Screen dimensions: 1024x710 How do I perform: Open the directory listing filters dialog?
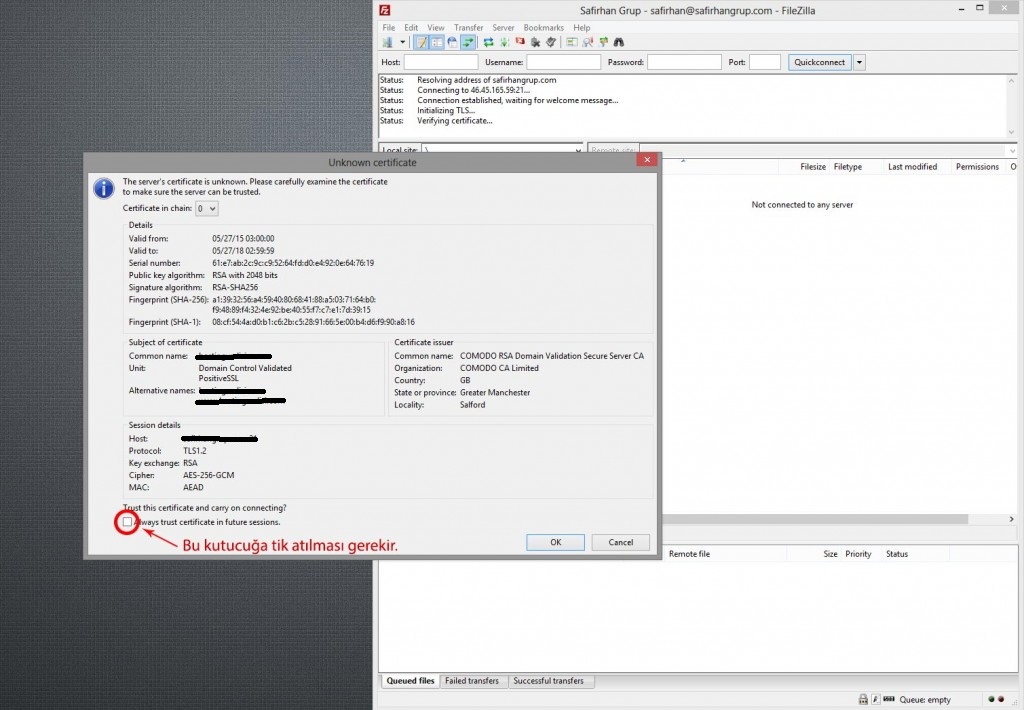click(572, 42)
